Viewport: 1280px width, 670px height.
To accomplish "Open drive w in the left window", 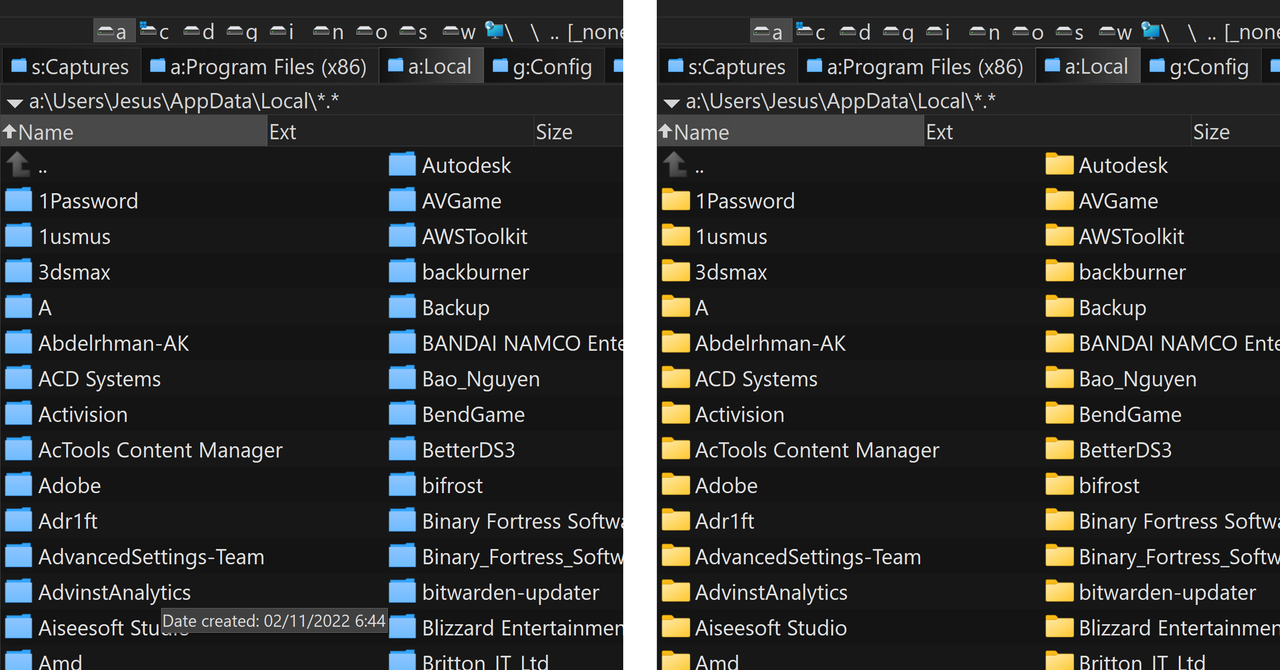I will [x=457, y=32].
